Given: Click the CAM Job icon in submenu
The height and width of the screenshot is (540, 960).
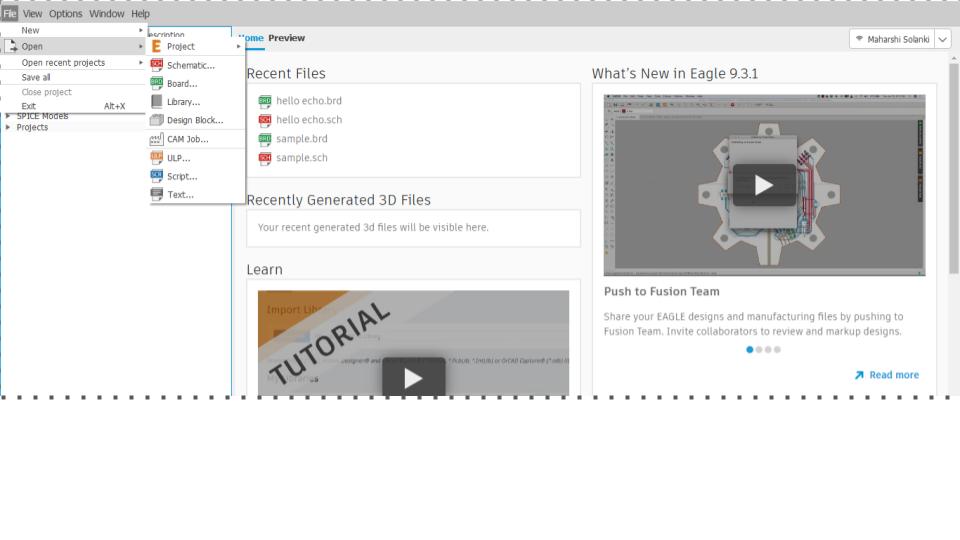Looking at the screenshot, I should click(x=157, y=139).
